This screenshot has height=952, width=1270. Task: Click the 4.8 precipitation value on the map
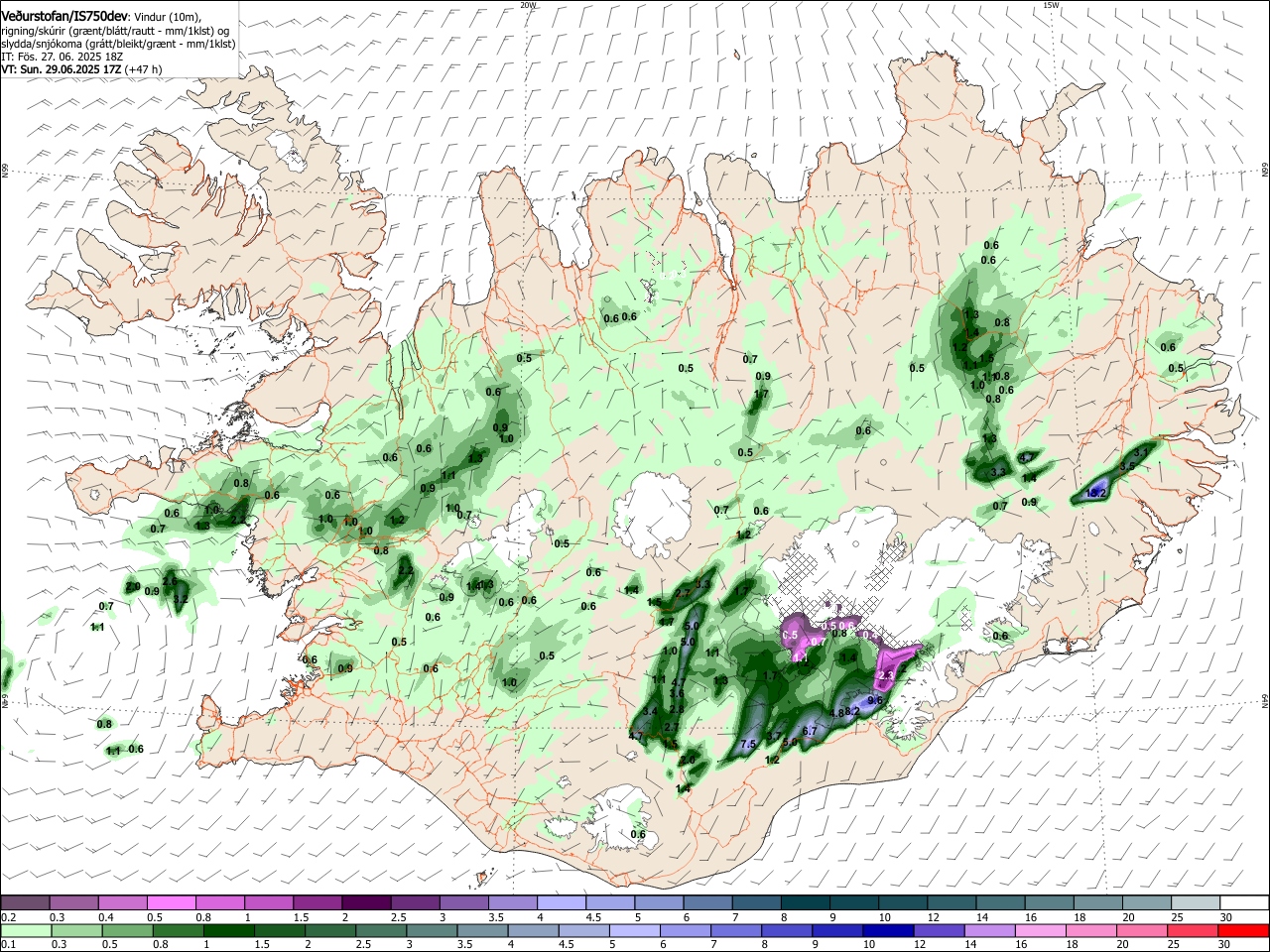click(836, 713)
